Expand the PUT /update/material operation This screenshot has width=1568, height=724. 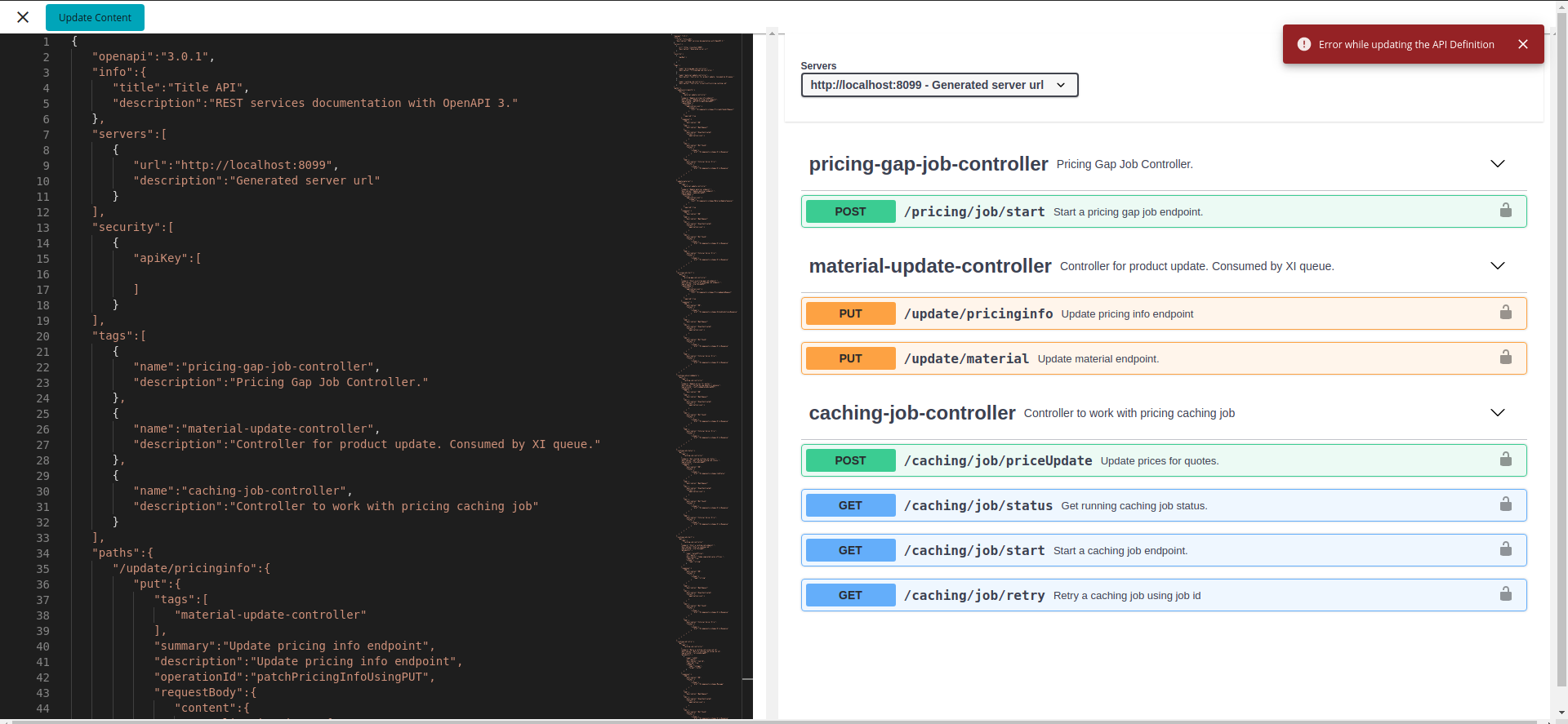point(1164,358)
